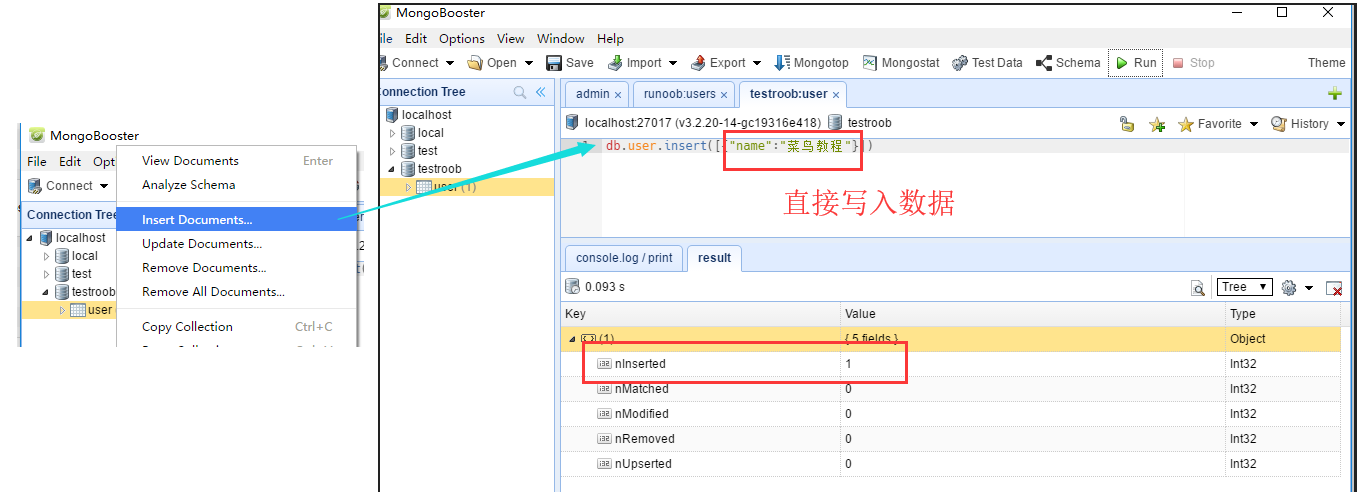The height and width of the screenshot is (500, 1359).
Task: Click the Save toolbar button
Action: 570,62
